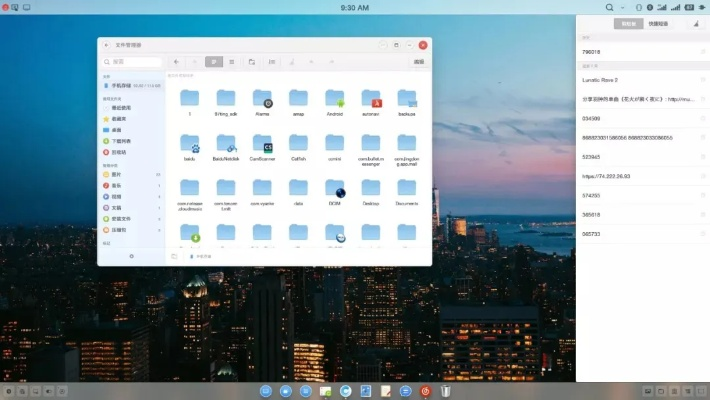Select the first clipboard panel tab

[x=628, y=23]
